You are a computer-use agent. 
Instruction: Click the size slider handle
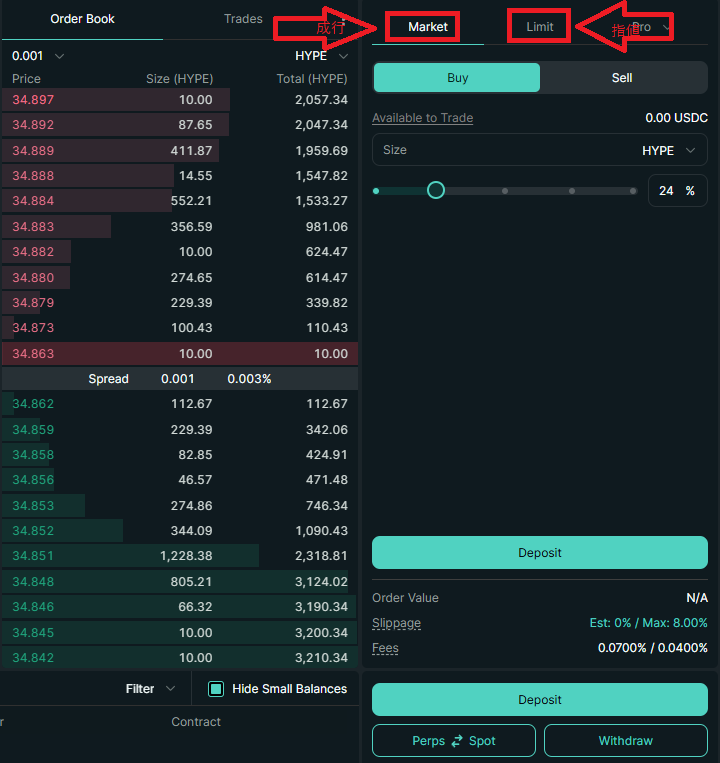tap(436, 190)
